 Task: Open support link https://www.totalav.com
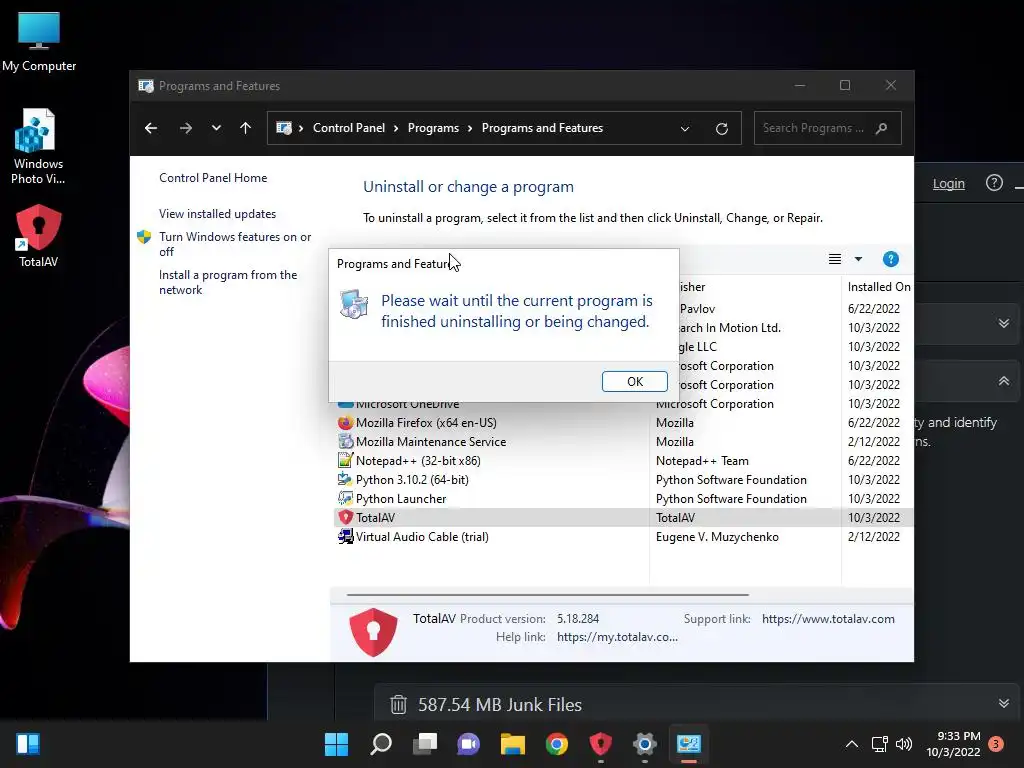click(828, 618)
